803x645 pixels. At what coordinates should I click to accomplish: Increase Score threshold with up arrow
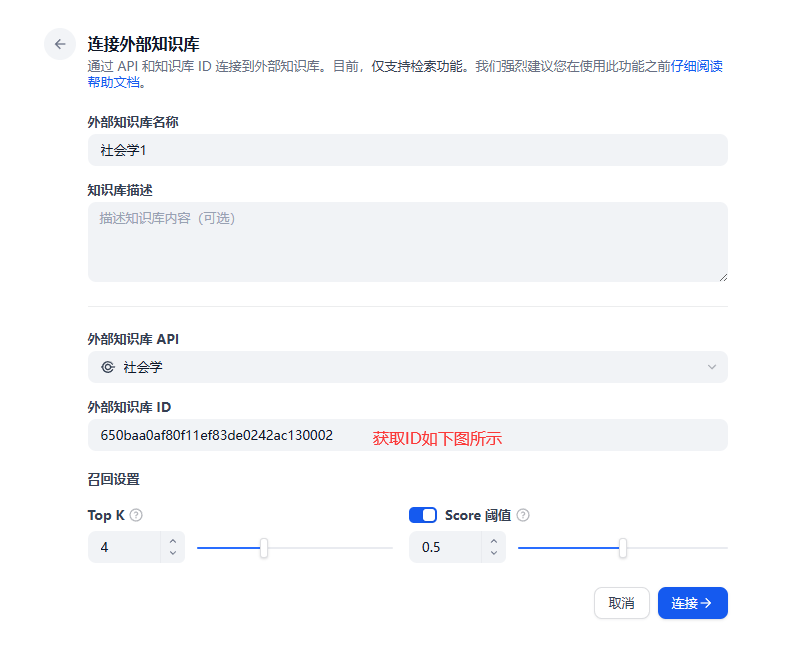494,541
